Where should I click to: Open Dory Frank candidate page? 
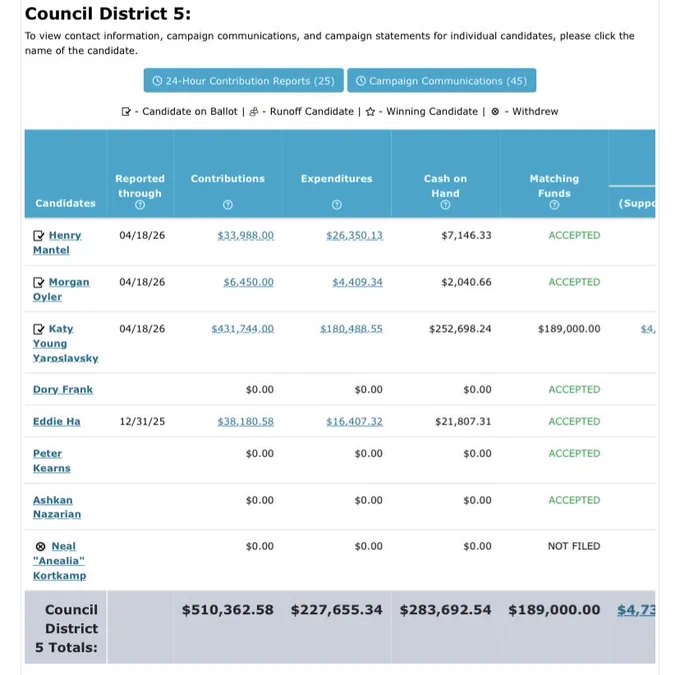63,390
